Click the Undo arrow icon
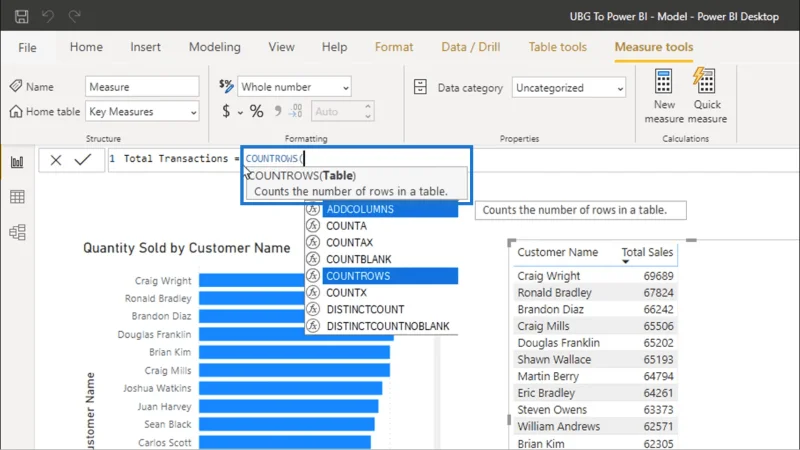The image size is (800, 450). coord(48,16)
